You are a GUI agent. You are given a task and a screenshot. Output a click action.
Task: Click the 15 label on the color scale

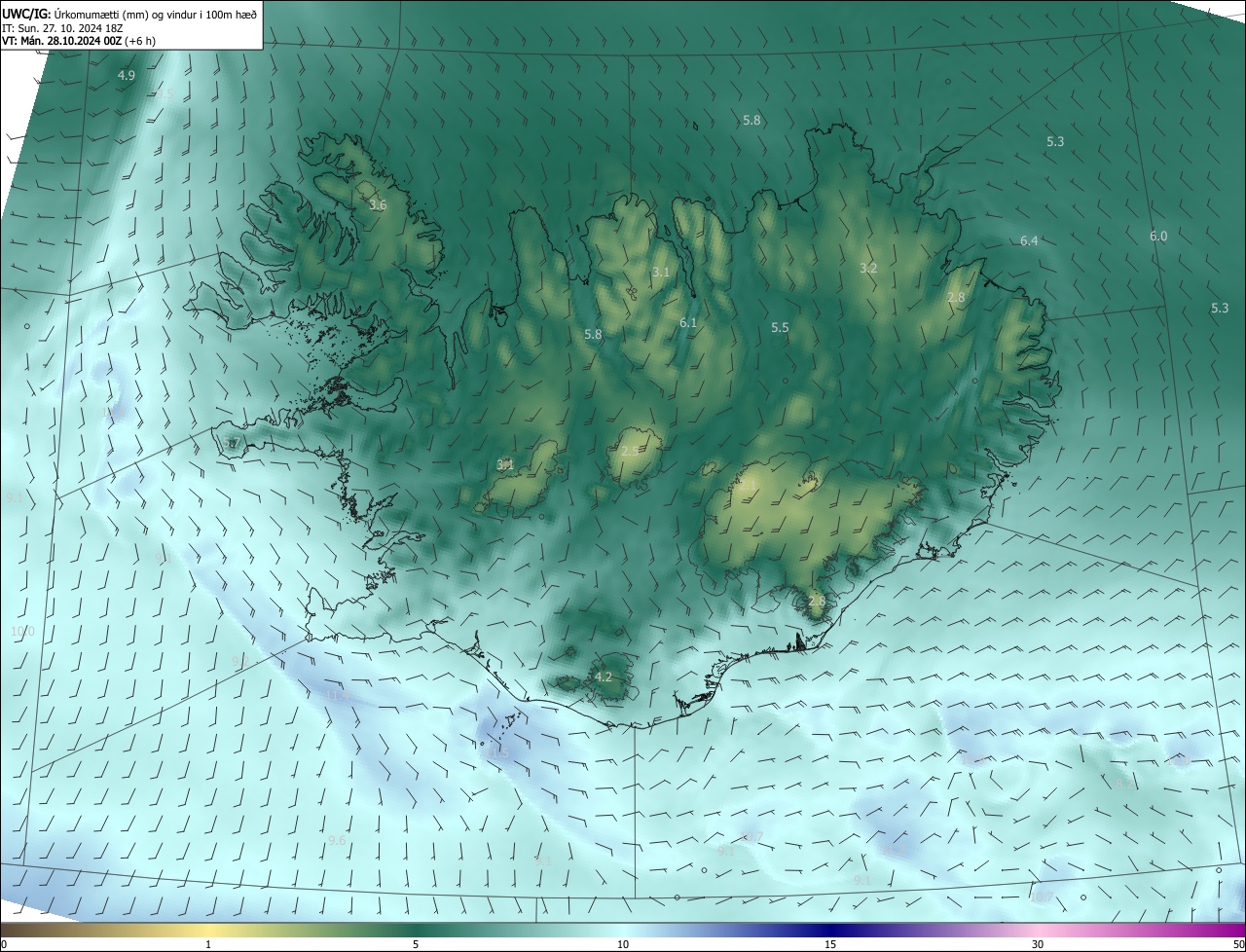pos(830,944)
